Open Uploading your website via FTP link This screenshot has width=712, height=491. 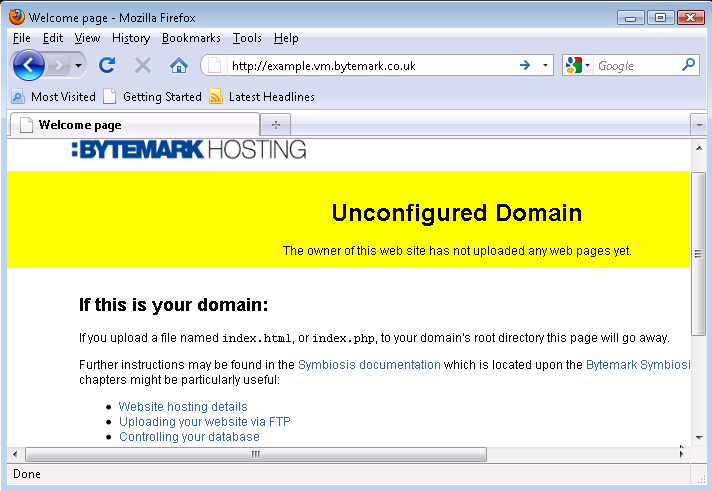point(204,422)
